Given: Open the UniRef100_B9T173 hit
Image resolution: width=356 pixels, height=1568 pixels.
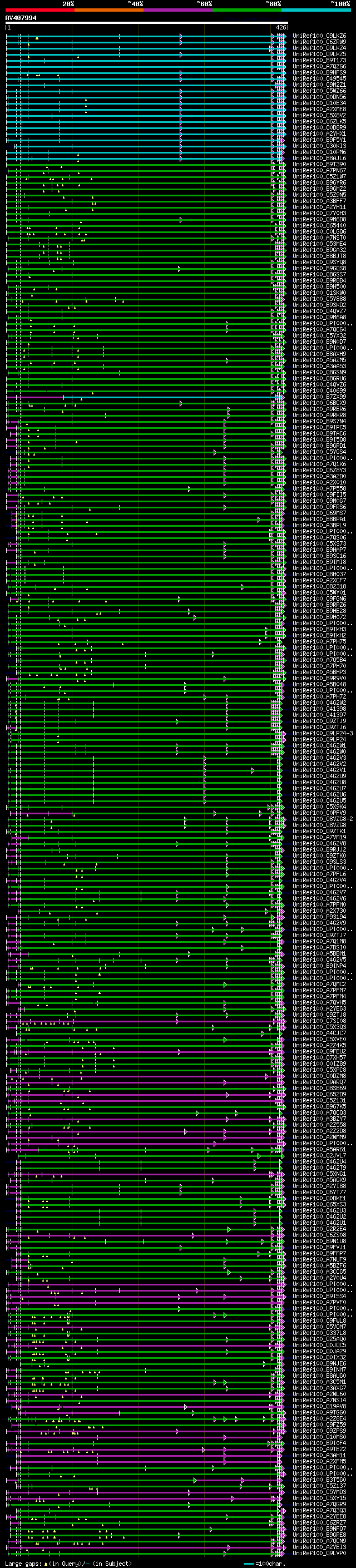Looking at the screenshot, I should coord(319,60).
